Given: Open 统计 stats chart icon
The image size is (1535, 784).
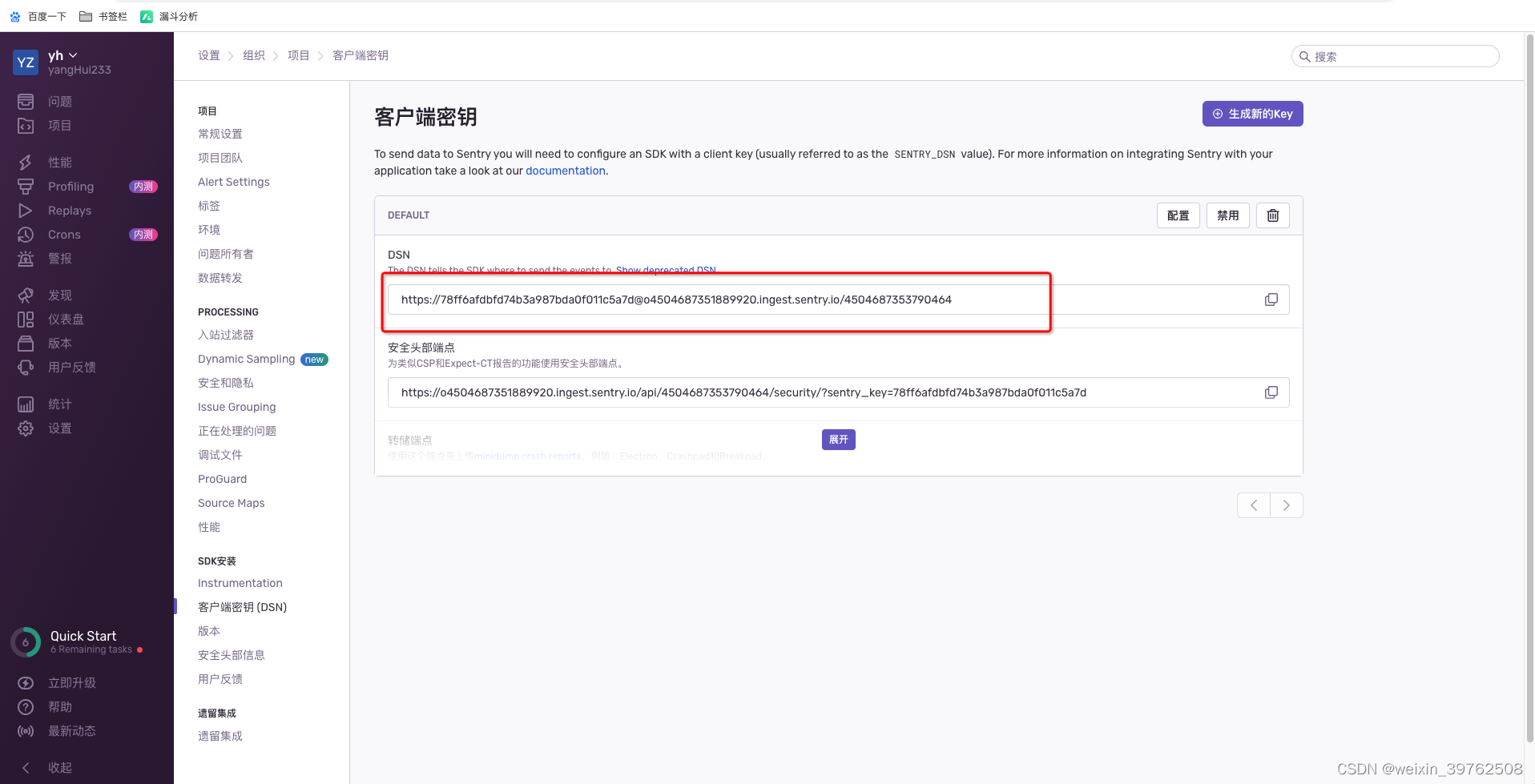Looking at the screenshot, I should (26, 404).
